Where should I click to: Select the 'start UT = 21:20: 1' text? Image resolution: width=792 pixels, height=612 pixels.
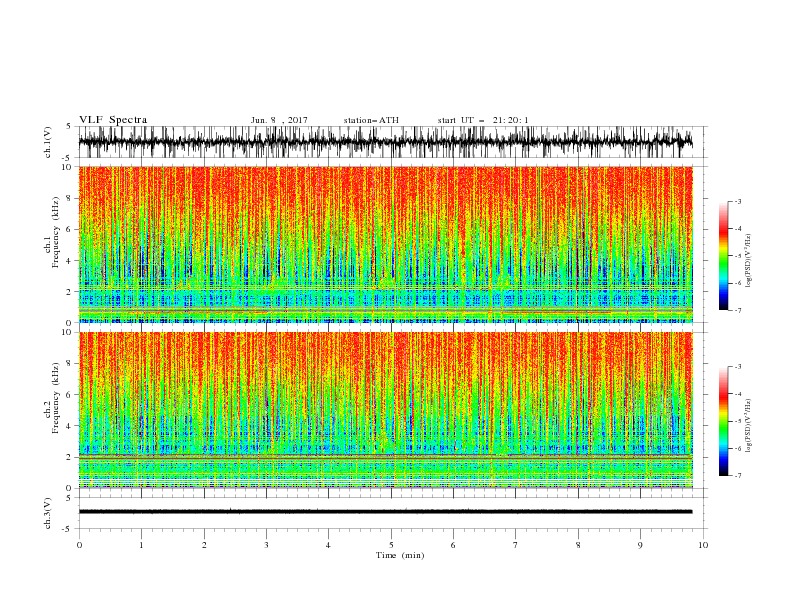pyautogui.click(x=483, y=120)
